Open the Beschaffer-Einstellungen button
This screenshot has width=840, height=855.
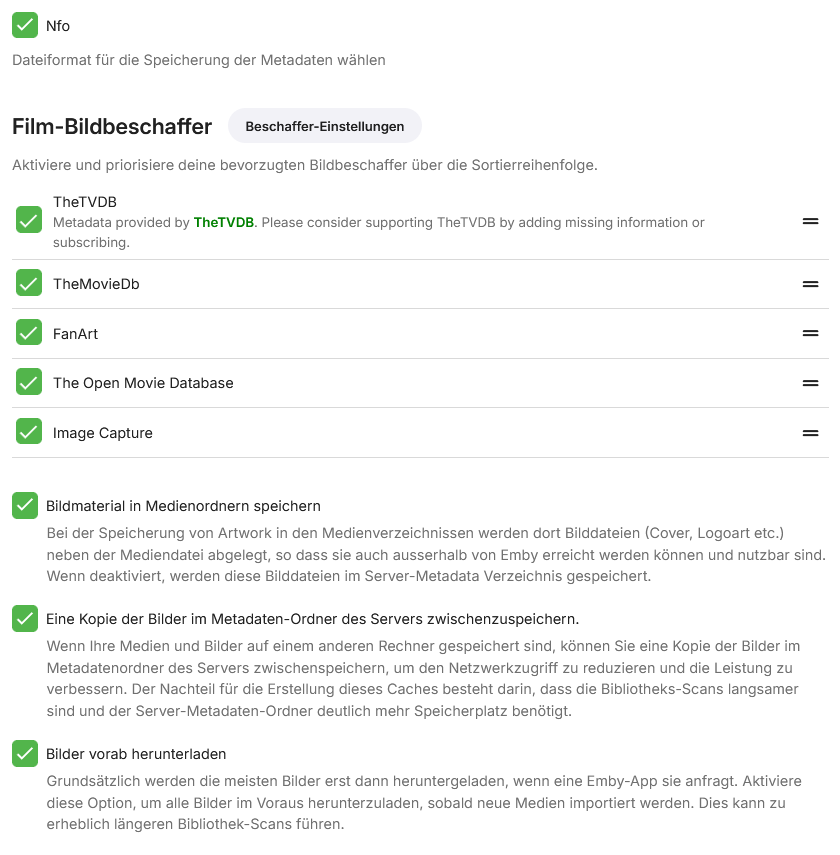pyautogui.click(x=325, y=126)
